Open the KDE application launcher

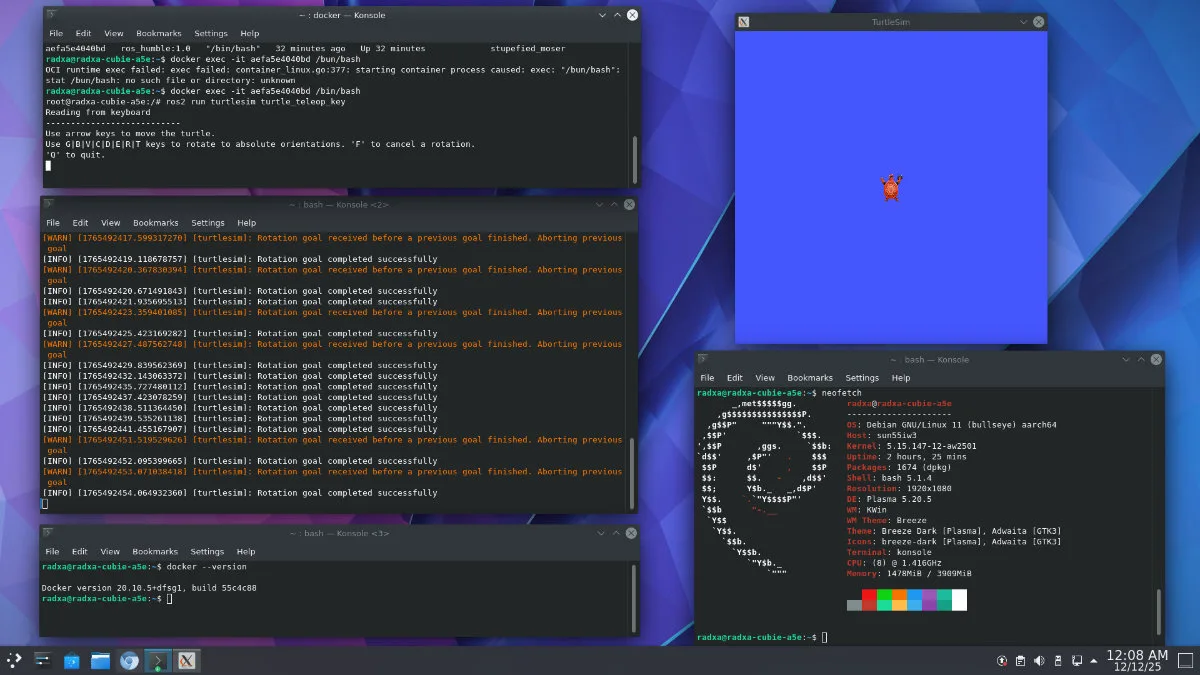(x=14, y=660)
